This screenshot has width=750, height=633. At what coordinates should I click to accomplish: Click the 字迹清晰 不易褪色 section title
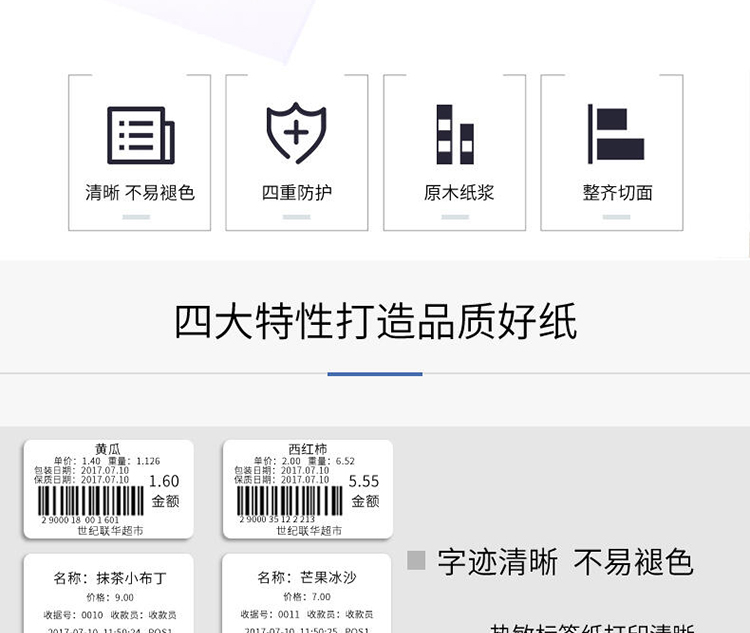pos(565,562)
